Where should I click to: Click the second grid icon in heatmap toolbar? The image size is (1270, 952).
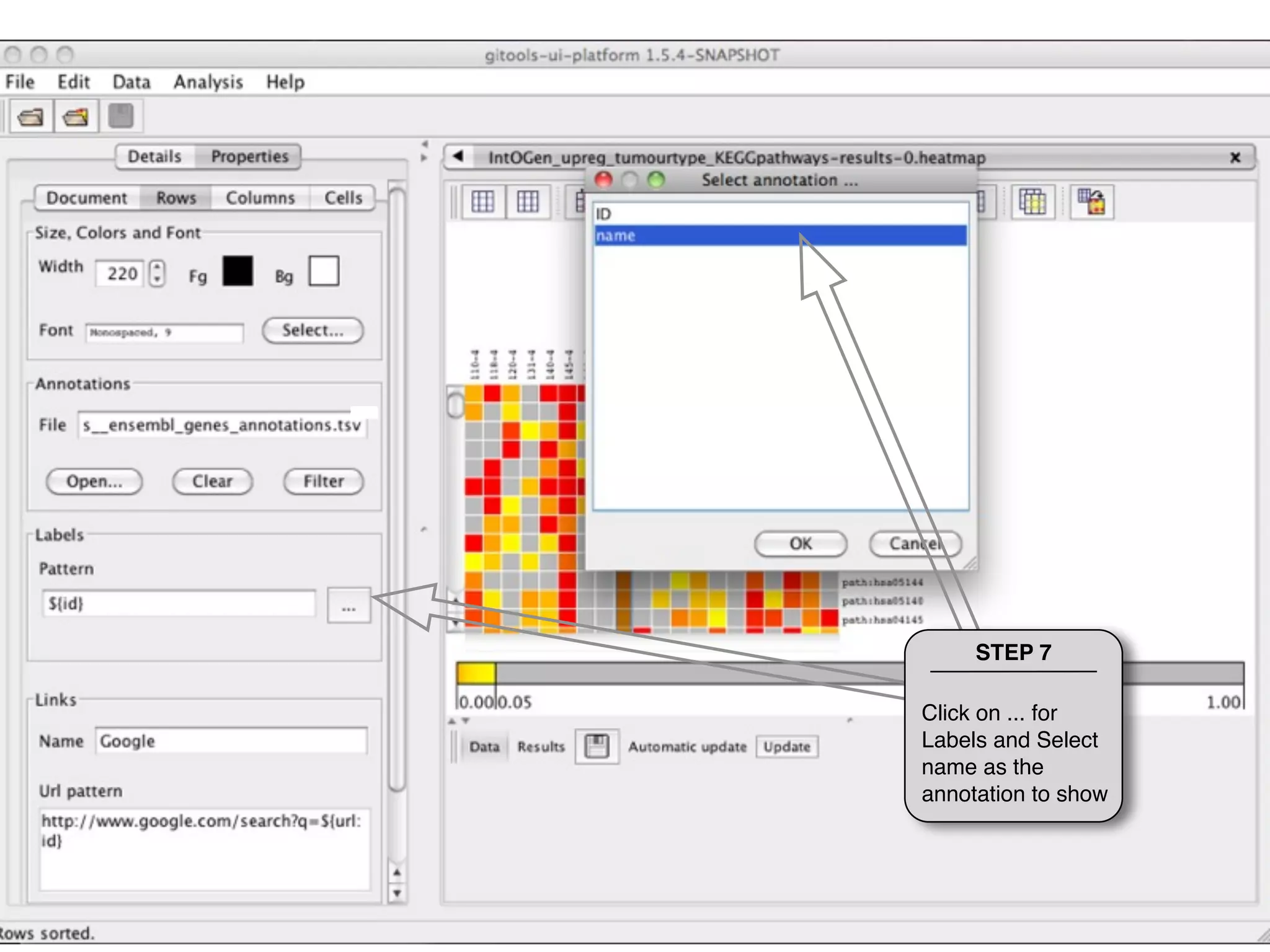tap(528, 201)
